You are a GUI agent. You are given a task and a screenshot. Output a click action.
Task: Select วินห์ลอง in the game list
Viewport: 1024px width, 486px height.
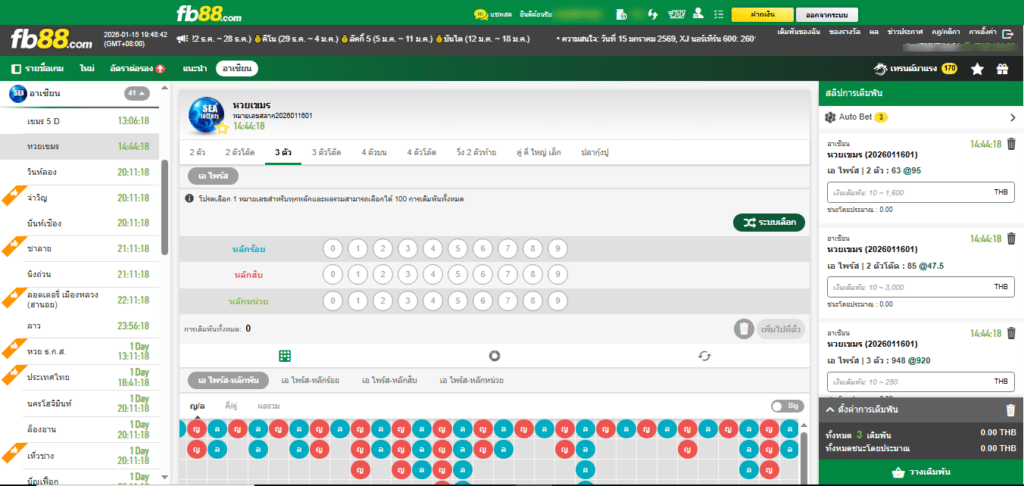click(79, 172)
